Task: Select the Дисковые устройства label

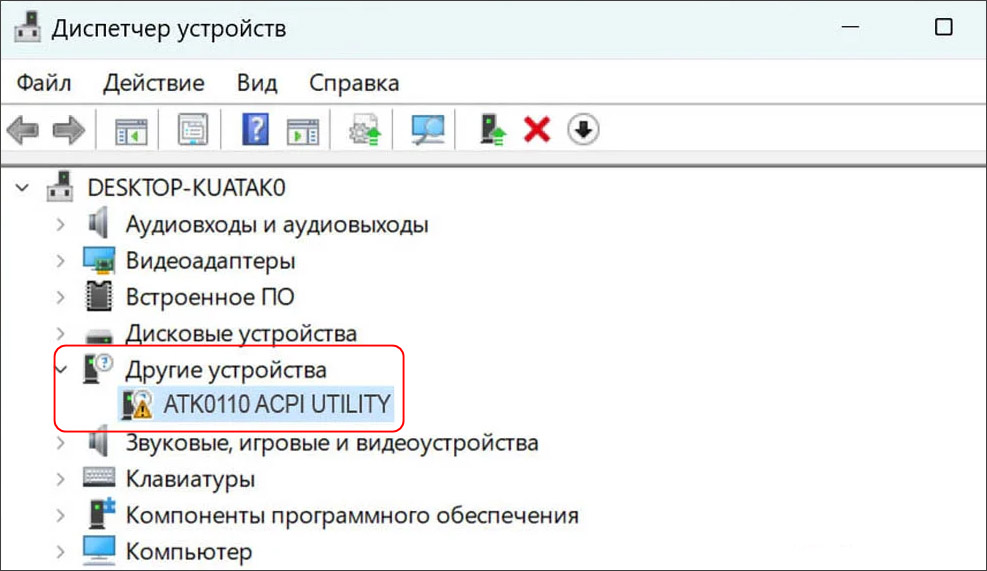Action: click(x=240, y=334)
